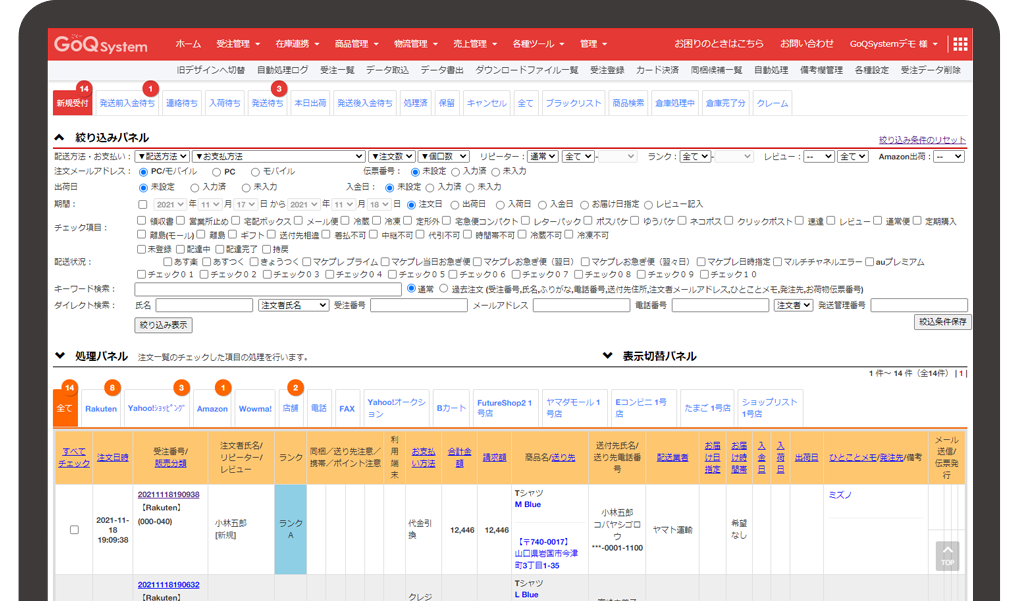
Task: Check the 領収書 checkbox
Action: pyautogui.click(x=141, y=220)
